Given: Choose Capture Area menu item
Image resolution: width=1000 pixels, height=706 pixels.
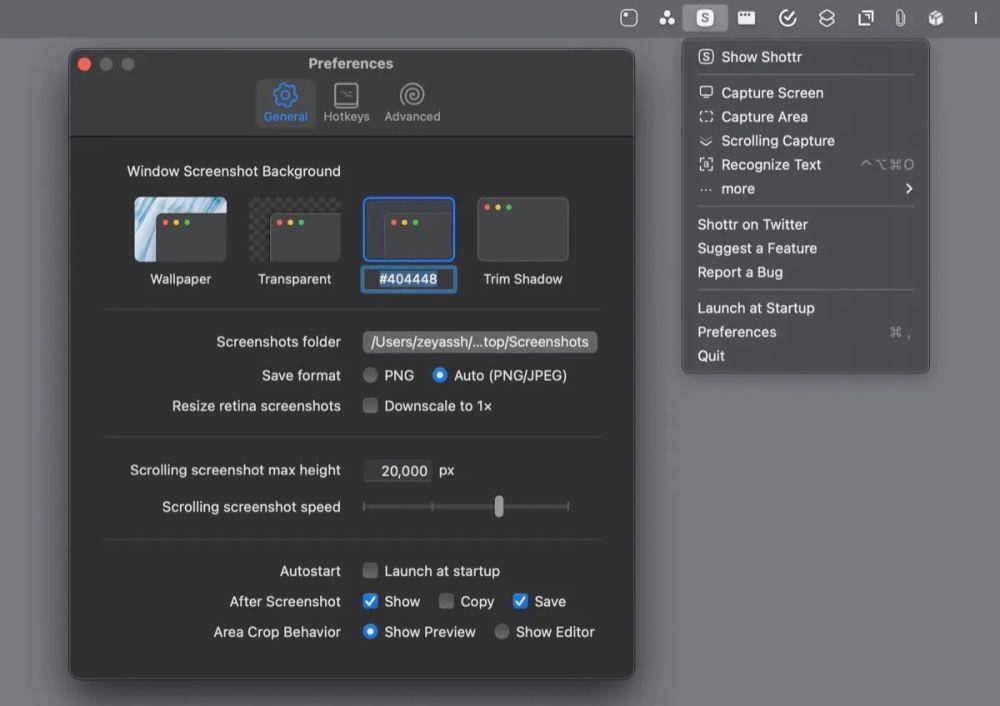Looking at the screenshot, I should click(x=805, y=117).
